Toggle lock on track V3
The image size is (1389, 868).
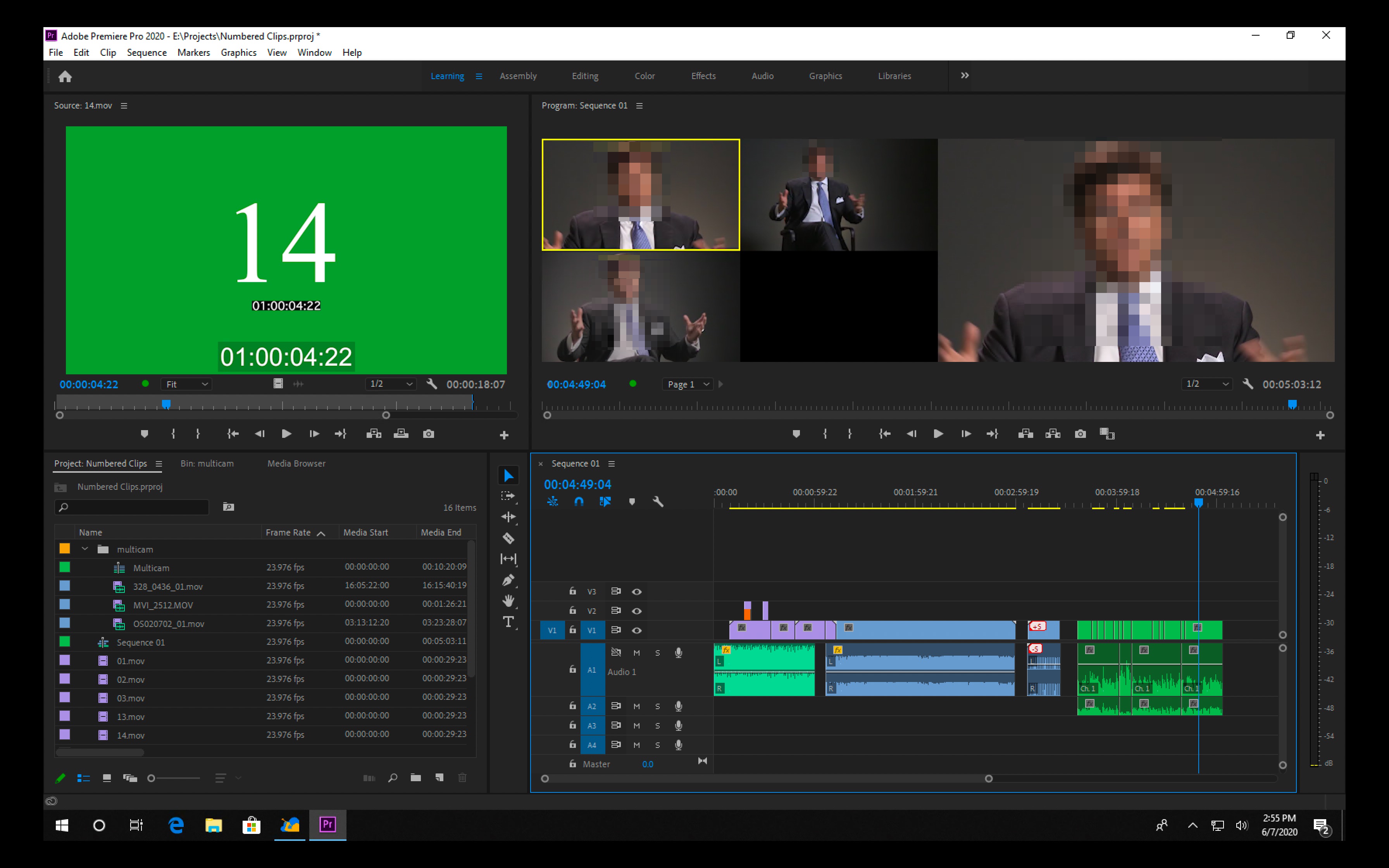tap(572, 591)
